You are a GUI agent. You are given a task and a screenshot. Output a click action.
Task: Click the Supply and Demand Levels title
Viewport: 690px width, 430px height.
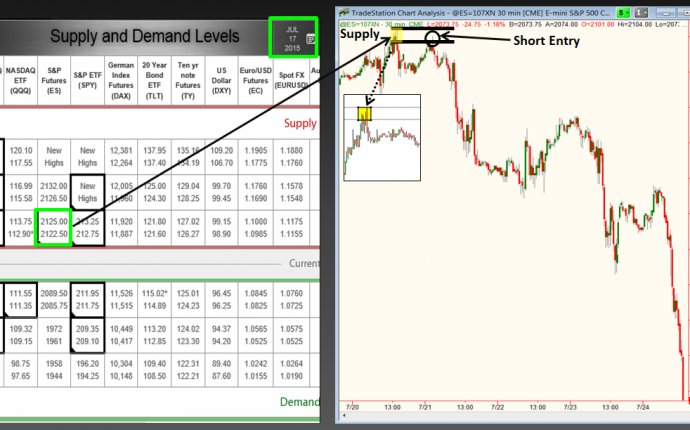145,36
